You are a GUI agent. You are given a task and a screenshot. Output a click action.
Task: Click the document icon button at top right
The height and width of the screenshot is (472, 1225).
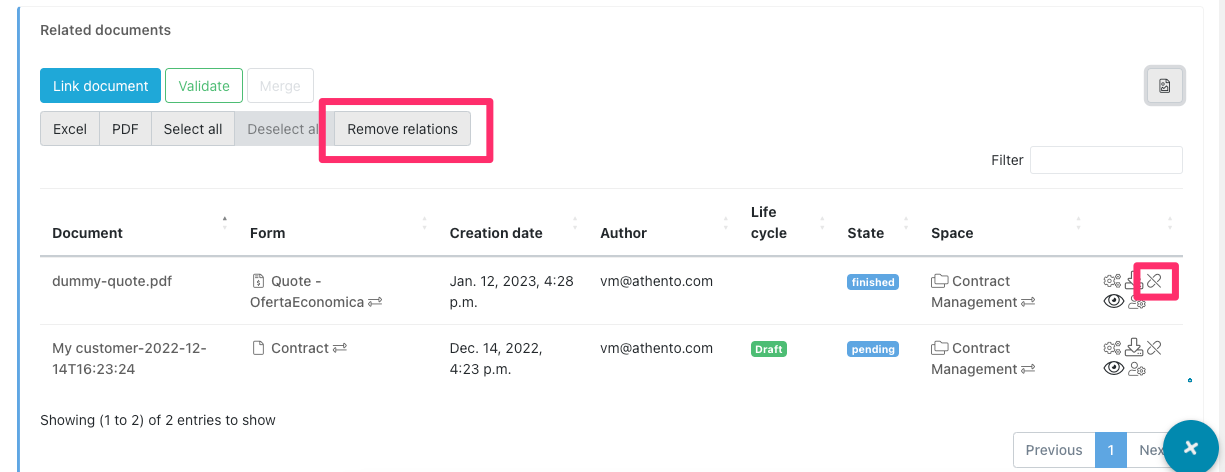[1164, 86]
